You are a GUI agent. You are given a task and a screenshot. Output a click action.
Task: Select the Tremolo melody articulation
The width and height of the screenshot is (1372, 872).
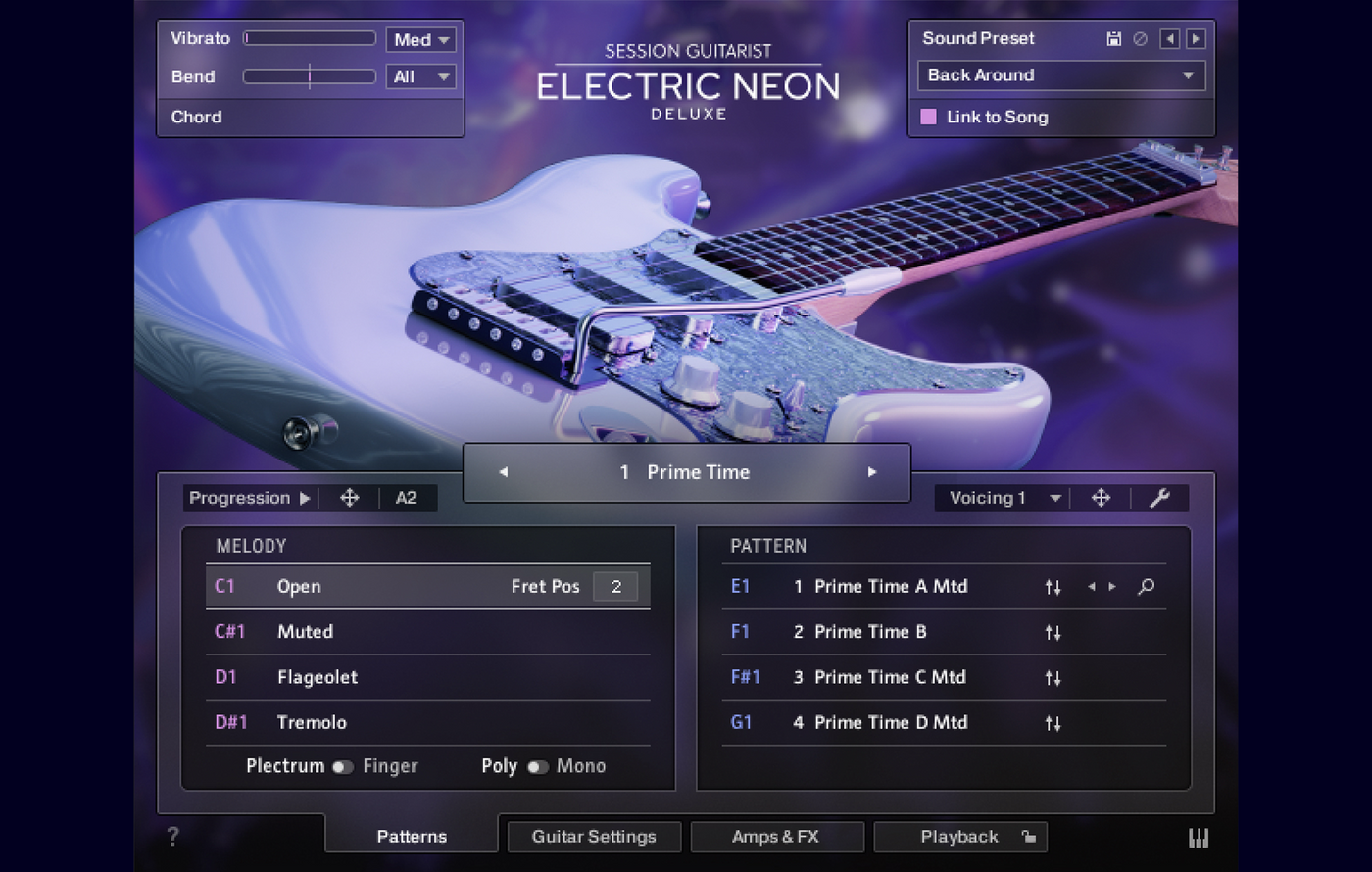[428, 722]
